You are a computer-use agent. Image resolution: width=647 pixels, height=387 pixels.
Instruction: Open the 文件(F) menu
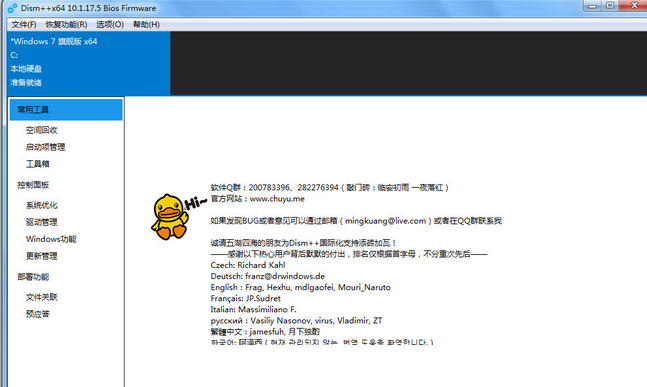point(24,25)
